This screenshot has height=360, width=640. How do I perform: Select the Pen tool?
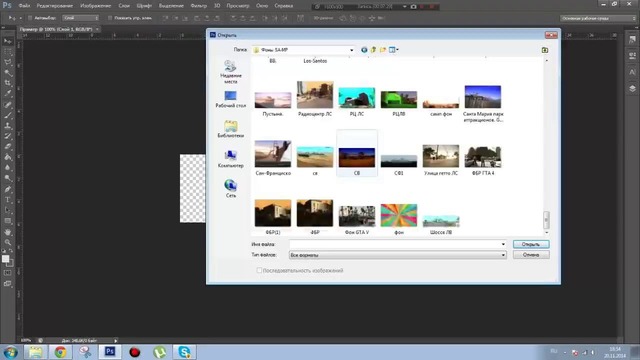point(8,189)
